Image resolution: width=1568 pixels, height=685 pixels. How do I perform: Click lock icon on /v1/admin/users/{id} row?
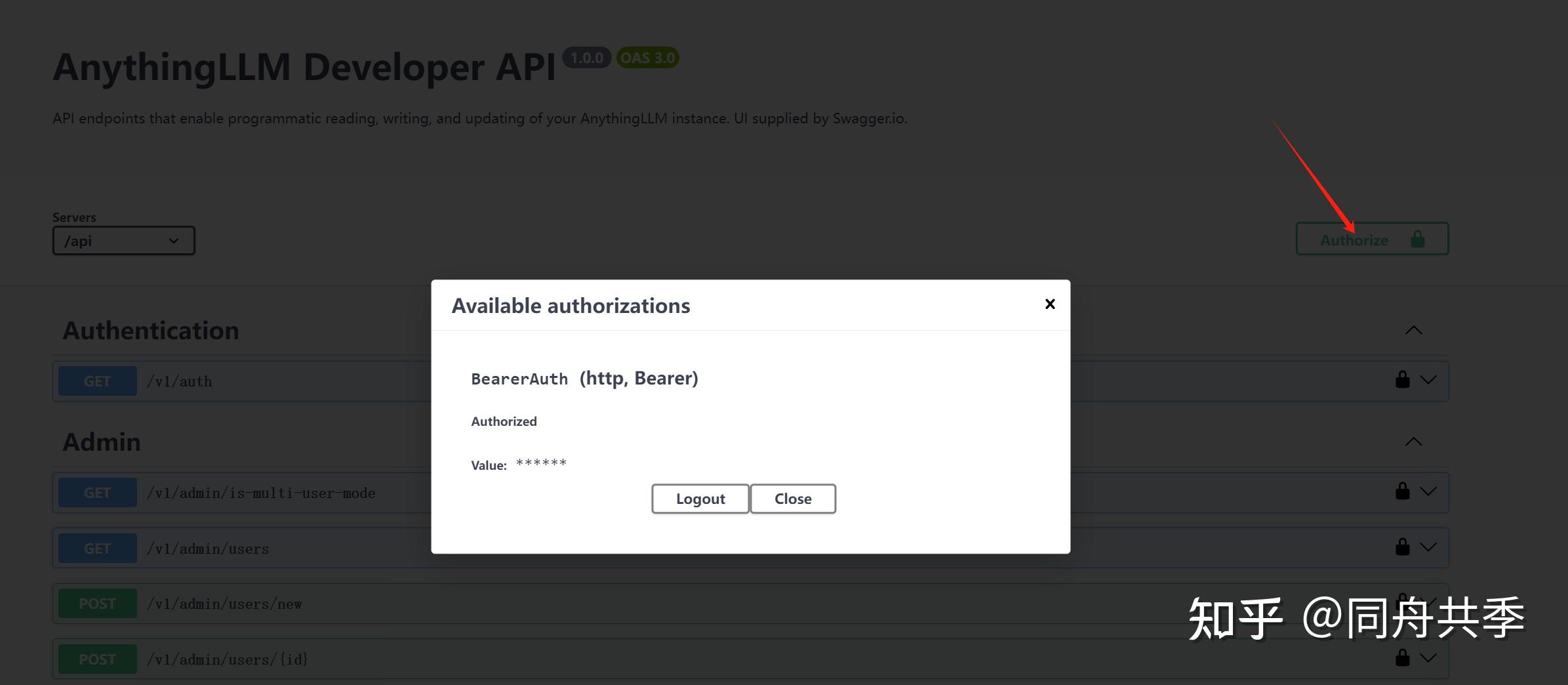coord(1402,658)
